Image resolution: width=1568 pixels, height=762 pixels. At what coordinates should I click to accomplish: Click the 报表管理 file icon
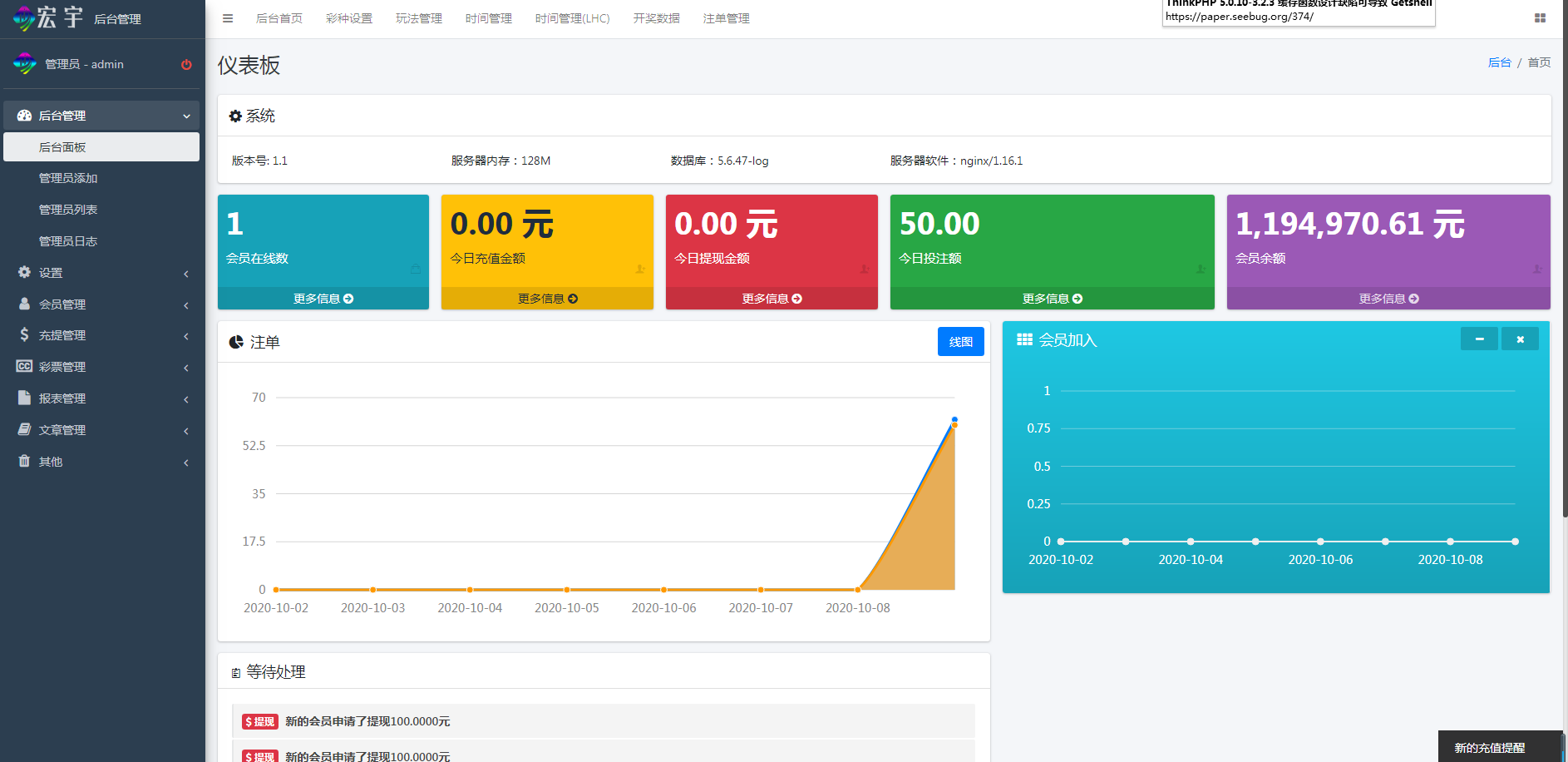coord(24,398)
